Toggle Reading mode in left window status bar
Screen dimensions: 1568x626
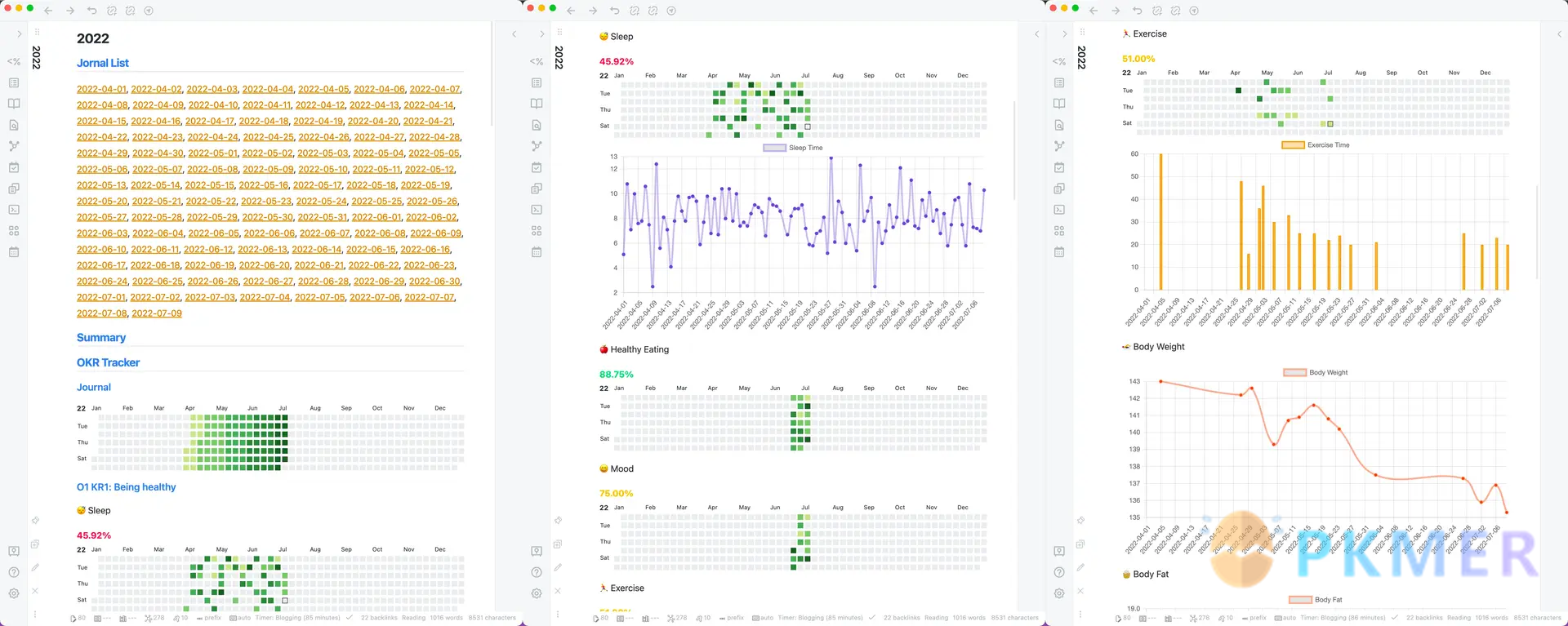(x=414, y=618)
